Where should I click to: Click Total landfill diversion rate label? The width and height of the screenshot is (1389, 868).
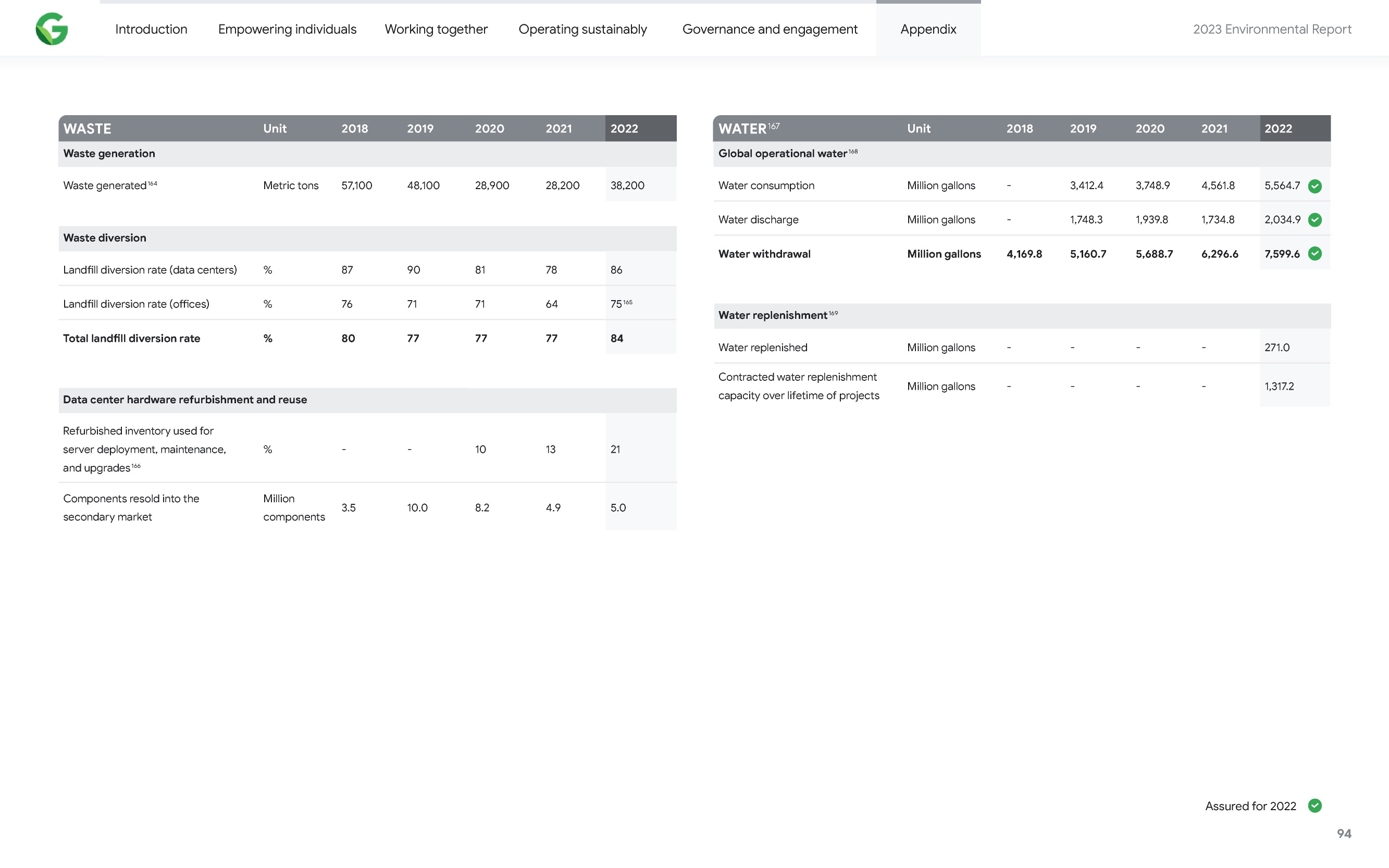point(131,338)
